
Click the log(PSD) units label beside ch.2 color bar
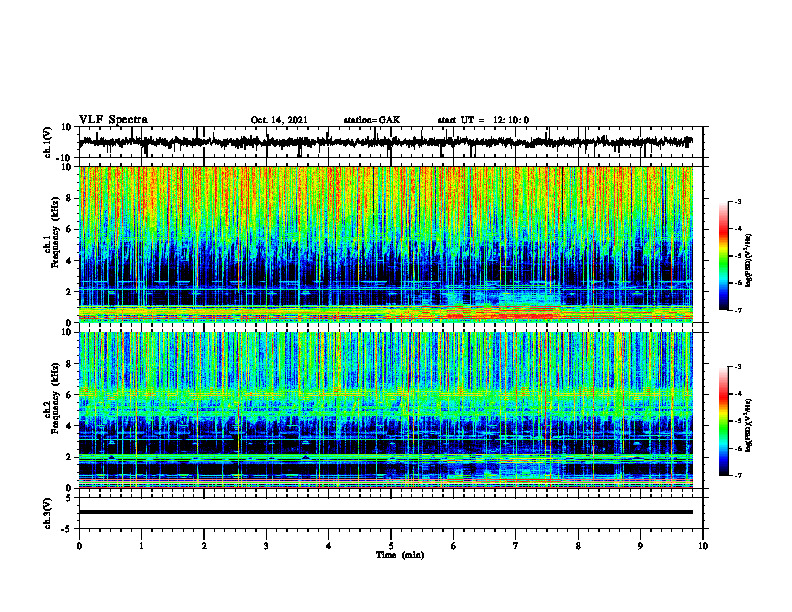[749, 426]
